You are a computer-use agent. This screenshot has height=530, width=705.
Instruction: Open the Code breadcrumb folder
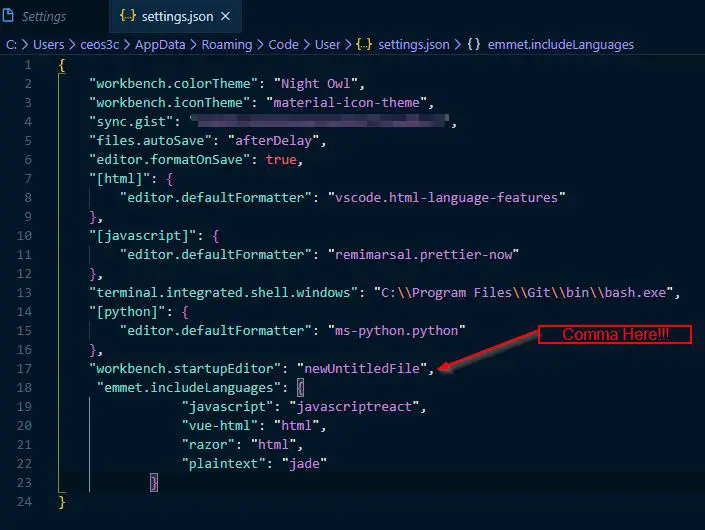coord(284,44)
